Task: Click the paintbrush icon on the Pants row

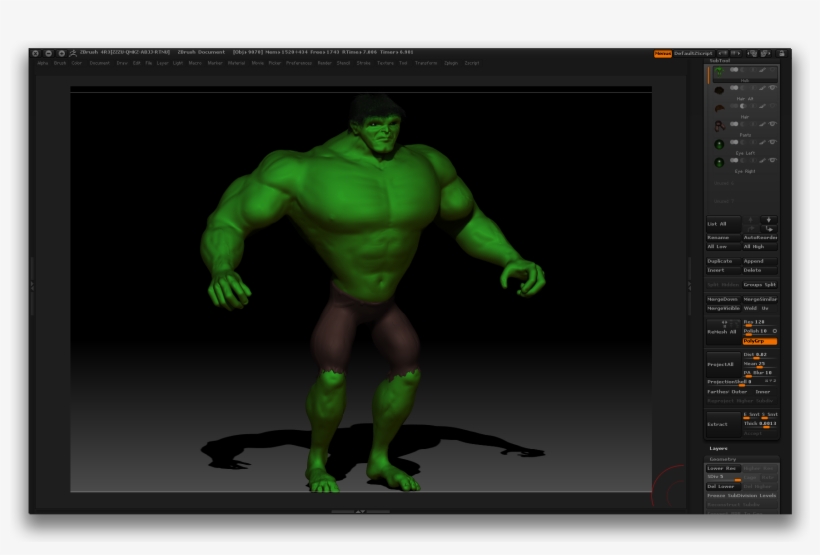Action: coord(763,124)
